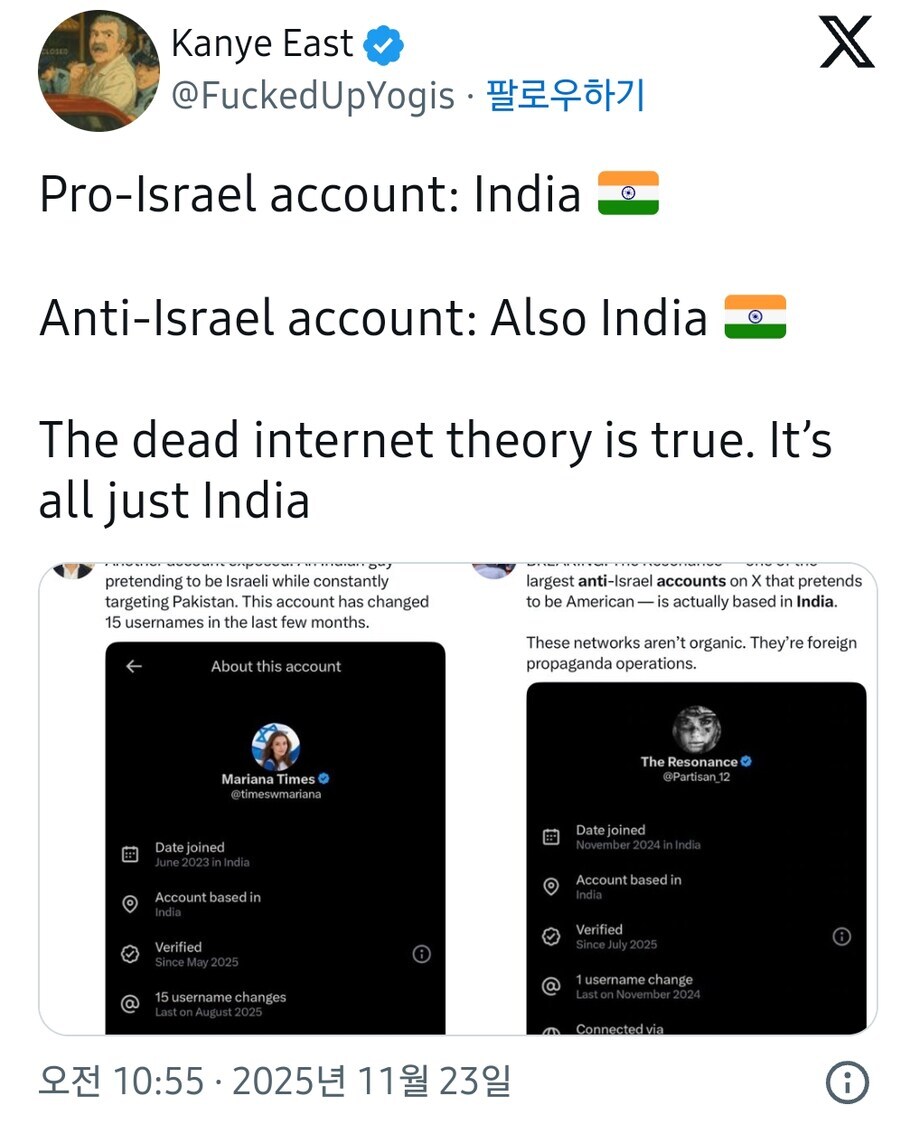Click the @ icon beside 15 username changes

[x=130, y=1004]
